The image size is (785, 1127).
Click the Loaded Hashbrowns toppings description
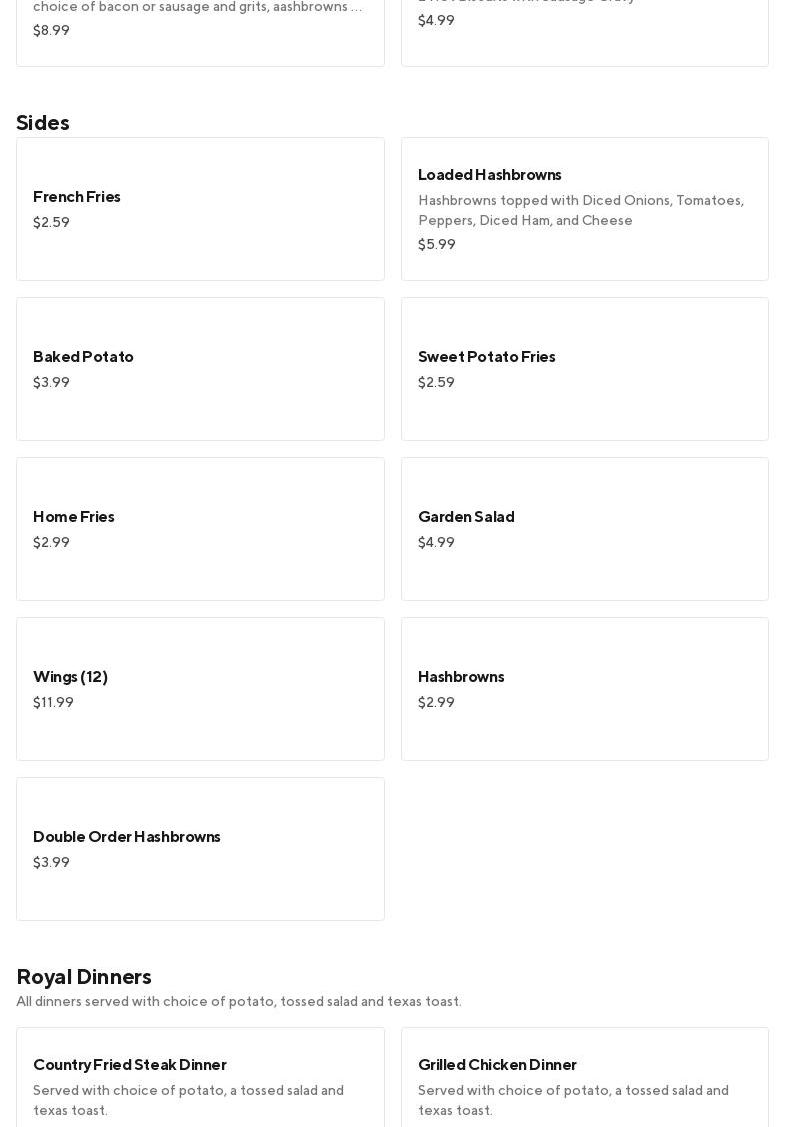(580, 210)
